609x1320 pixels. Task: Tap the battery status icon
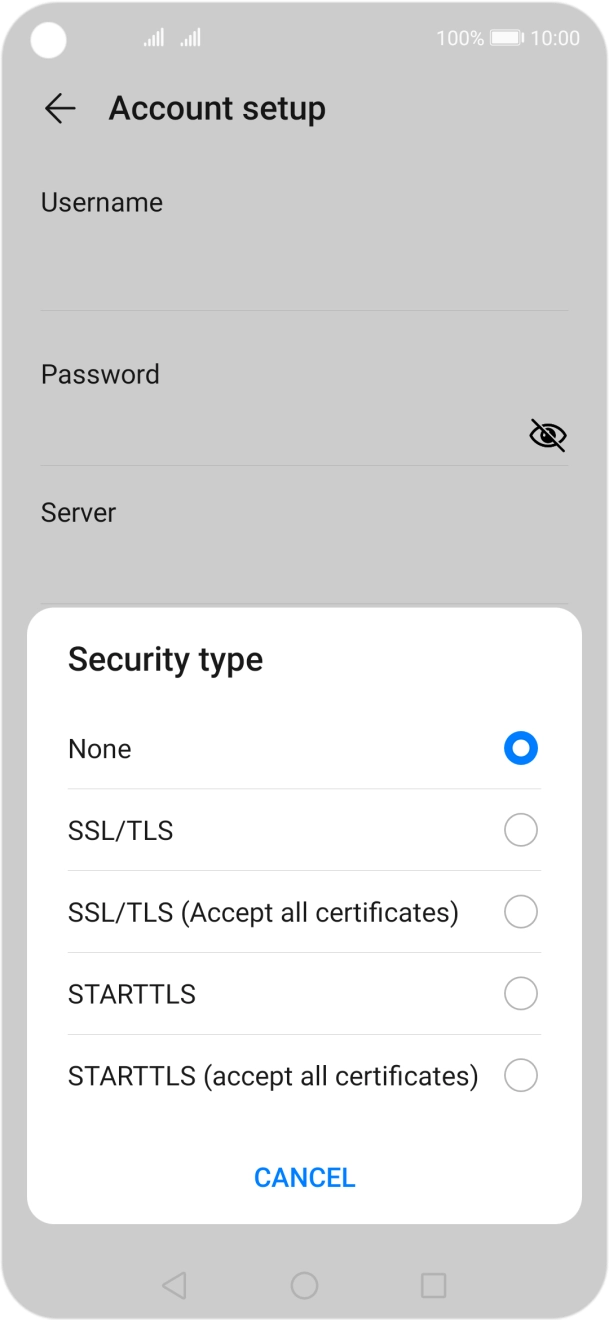click(x=507, y=38)
